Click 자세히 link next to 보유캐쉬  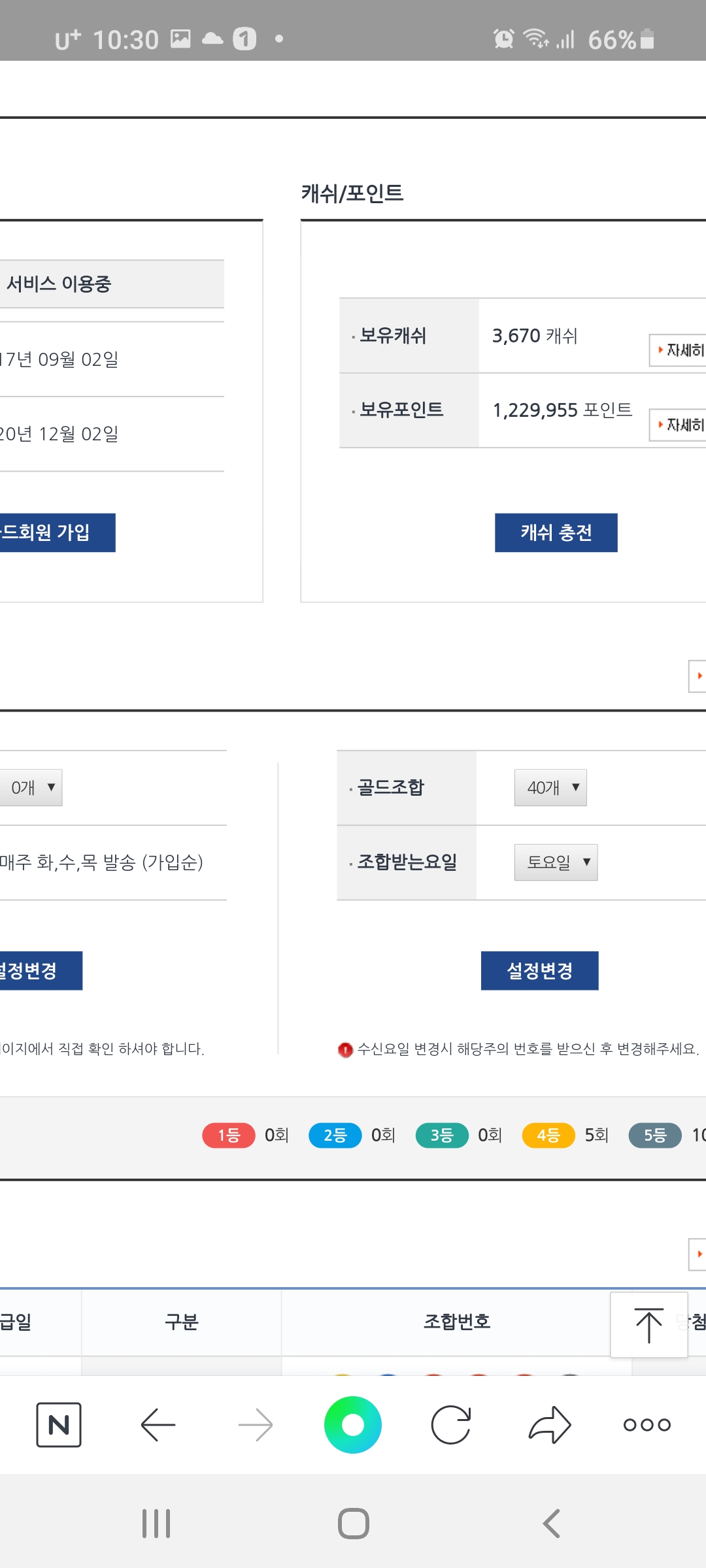[680, 350]
